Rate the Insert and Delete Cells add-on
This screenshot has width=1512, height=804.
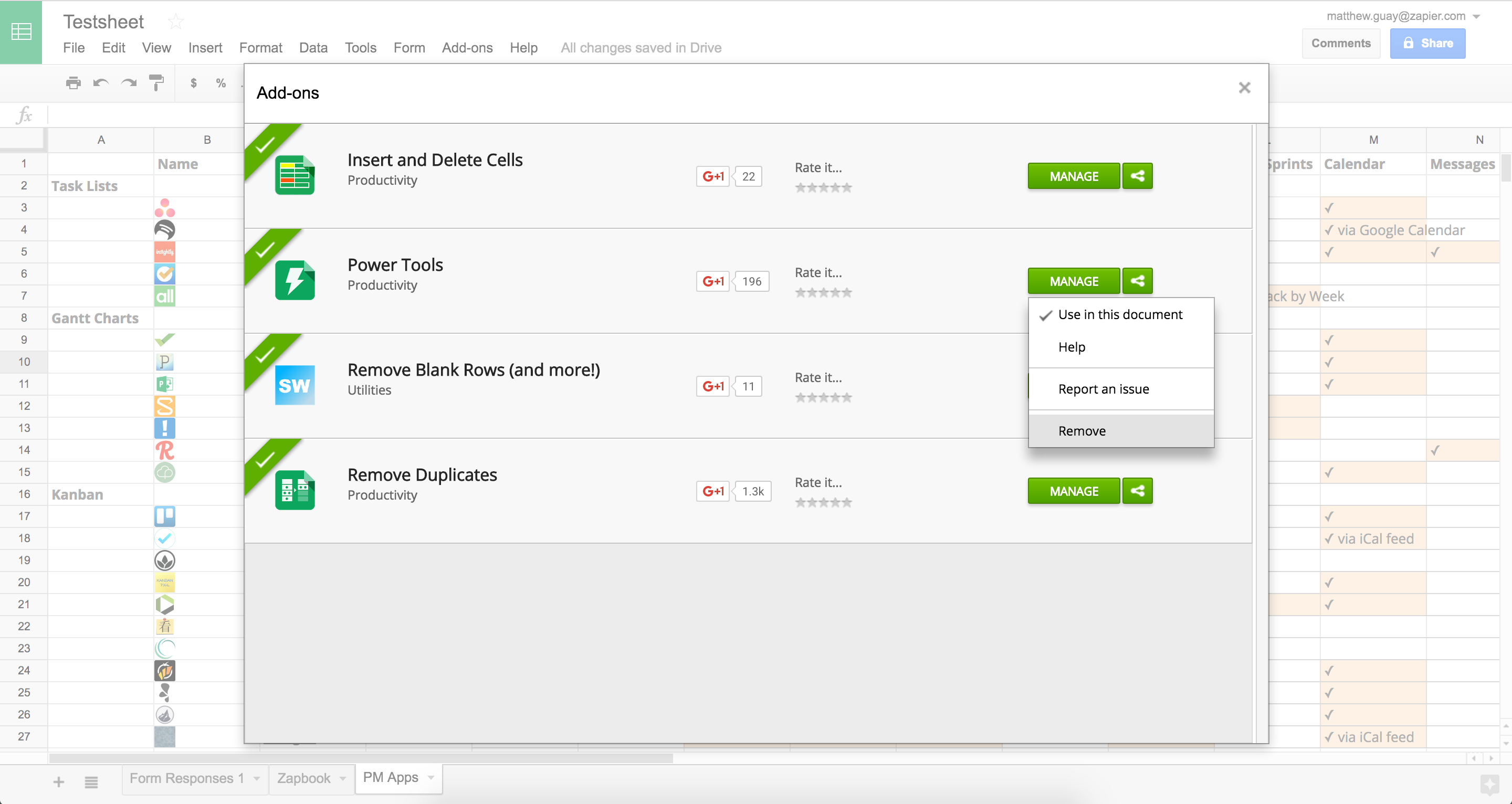(822, 187)
